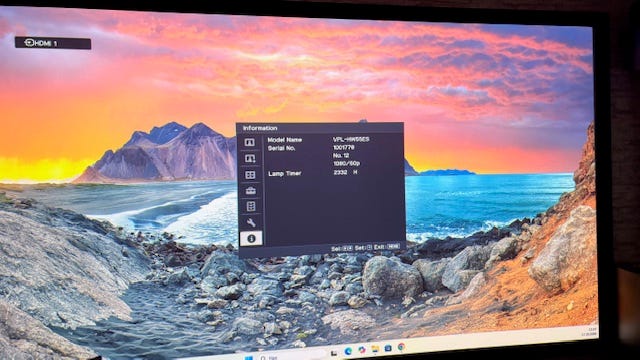640x360 pixels.
Task: Open the Picture menu icon
Action: [250, 142]
